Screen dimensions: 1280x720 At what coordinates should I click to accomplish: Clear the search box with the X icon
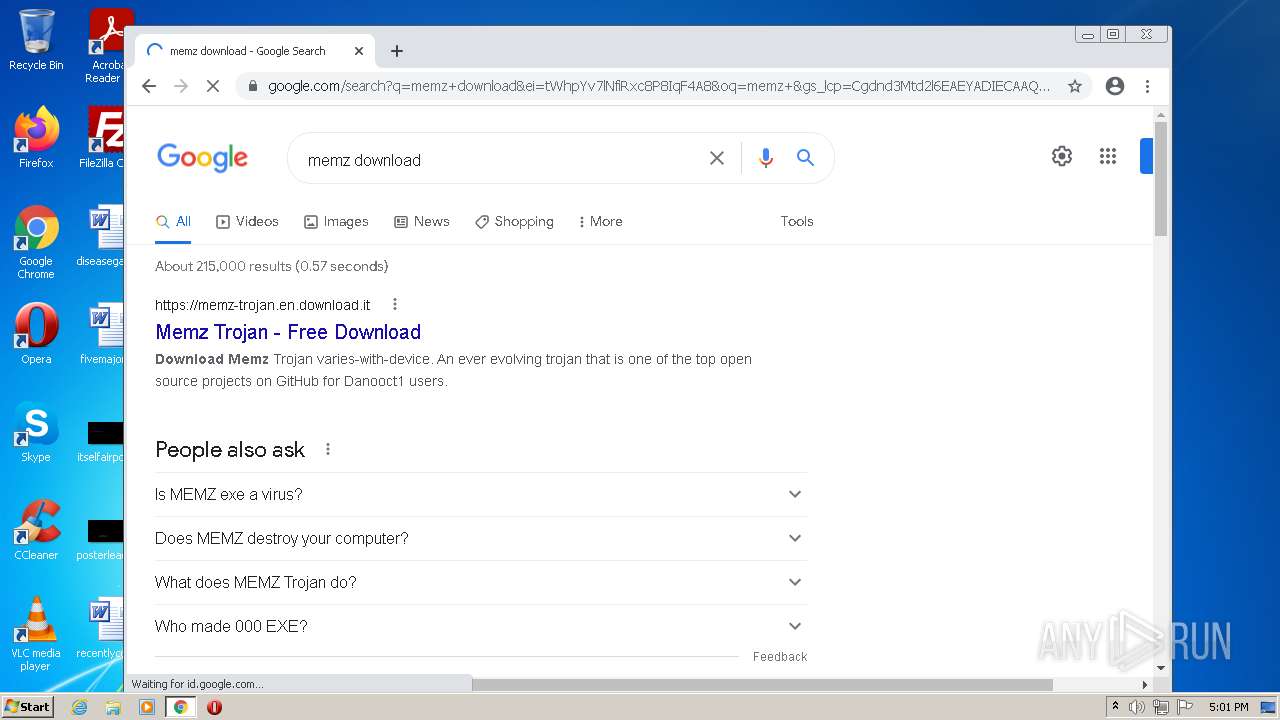[717, 158]
